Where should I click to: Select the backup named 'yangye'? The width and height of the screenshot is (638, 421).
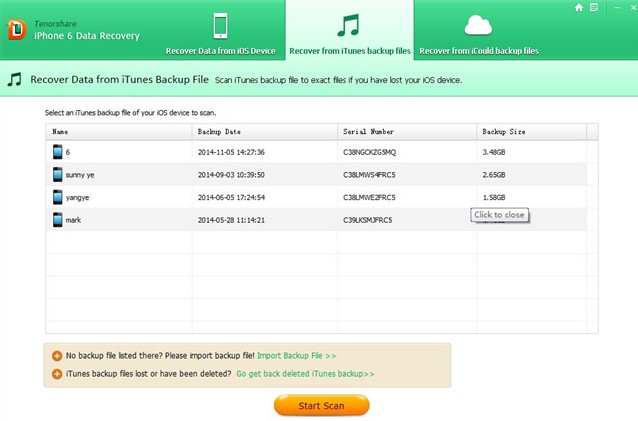point(77,198)
